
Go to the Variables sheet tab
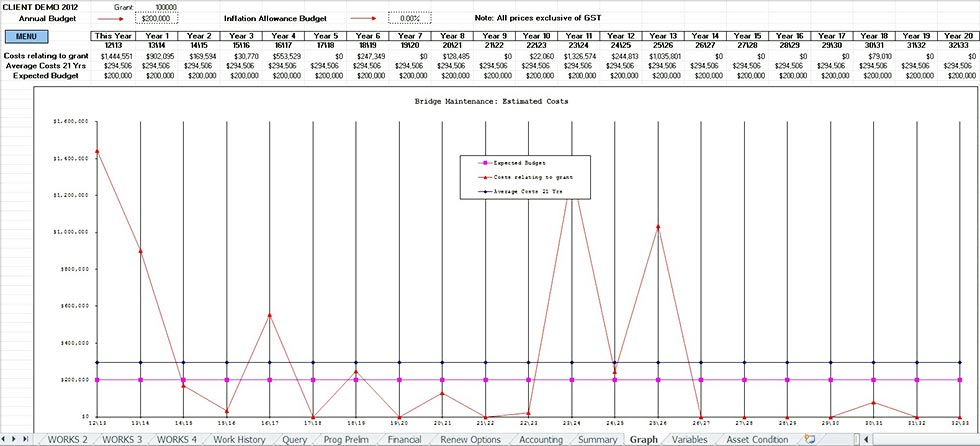tap(690, 438)
